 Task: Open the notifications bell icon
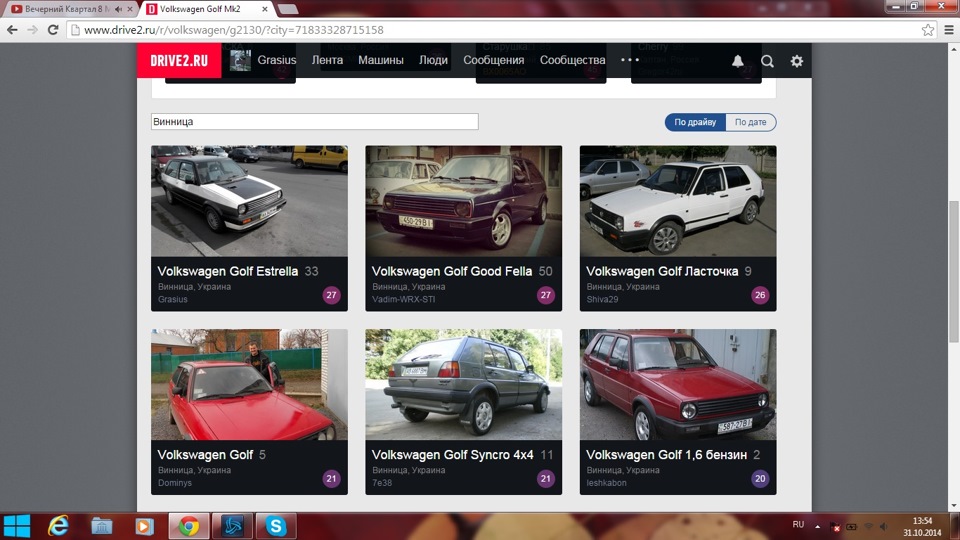738,61
